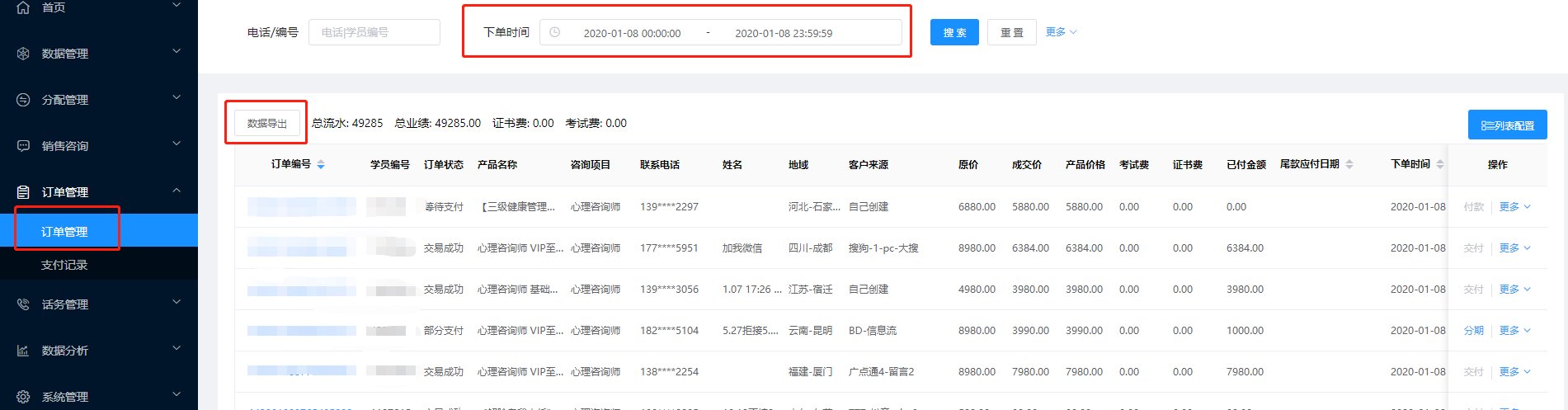Screen dimensions: 1568x410
Task: Open the 销售咨询 menu item
Action: pyautogui.click(x=99, y=146)
